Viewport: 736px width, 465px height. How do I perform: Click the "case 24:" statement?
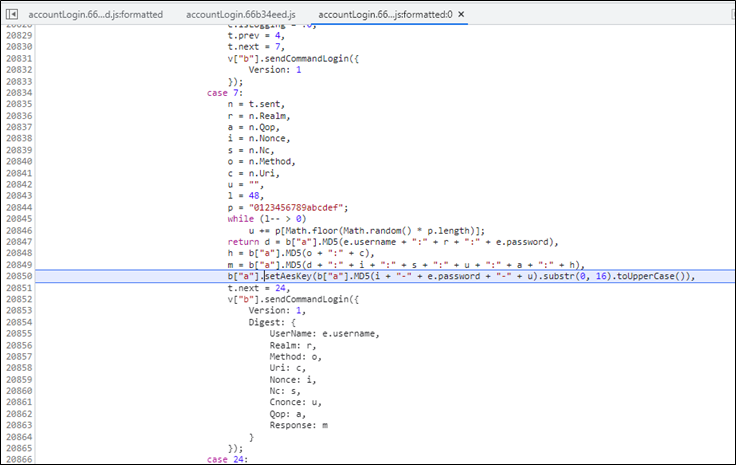pos(227,459)
